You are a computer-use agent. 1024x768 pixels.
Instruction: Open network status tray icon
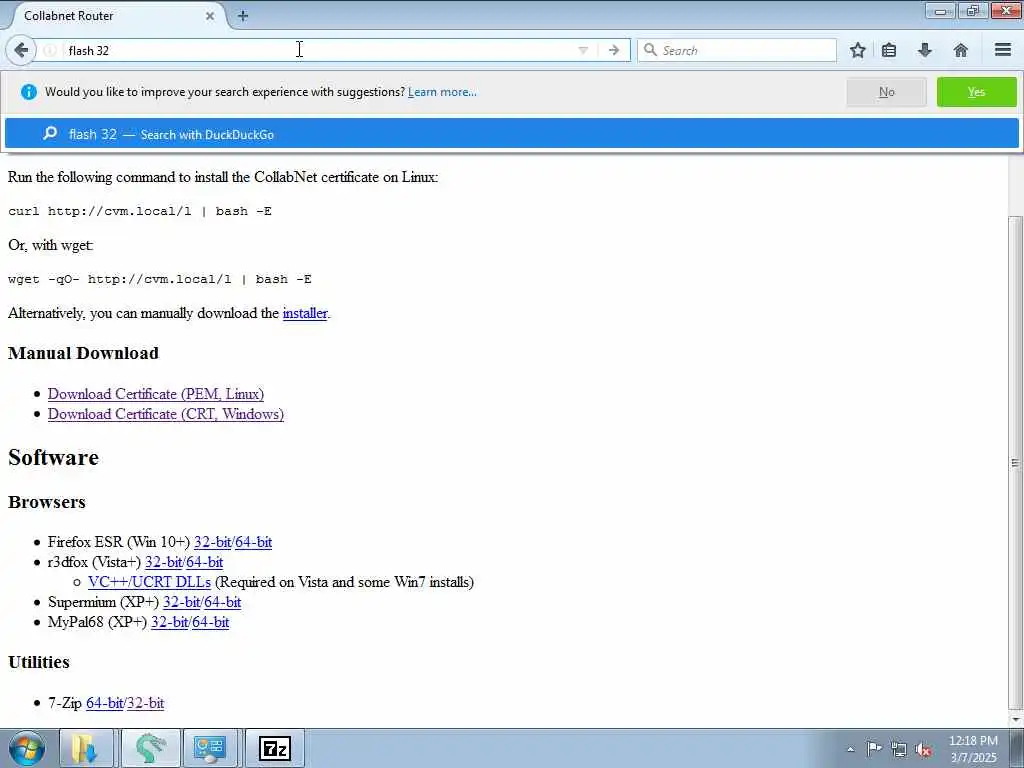coord(899,749)
